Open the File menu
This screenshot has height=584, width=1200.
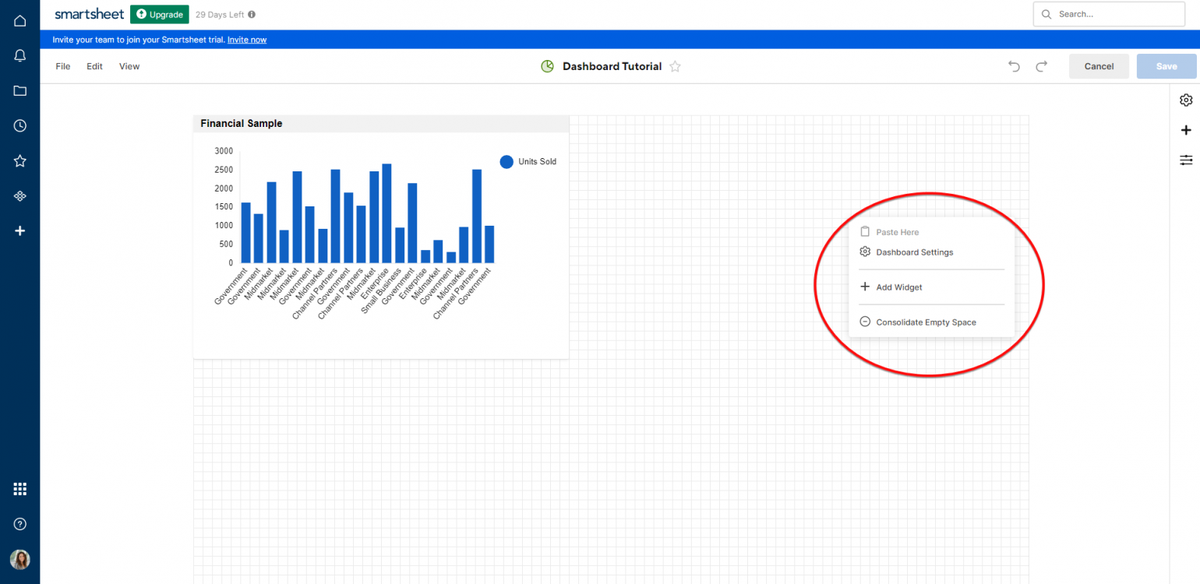62,66
